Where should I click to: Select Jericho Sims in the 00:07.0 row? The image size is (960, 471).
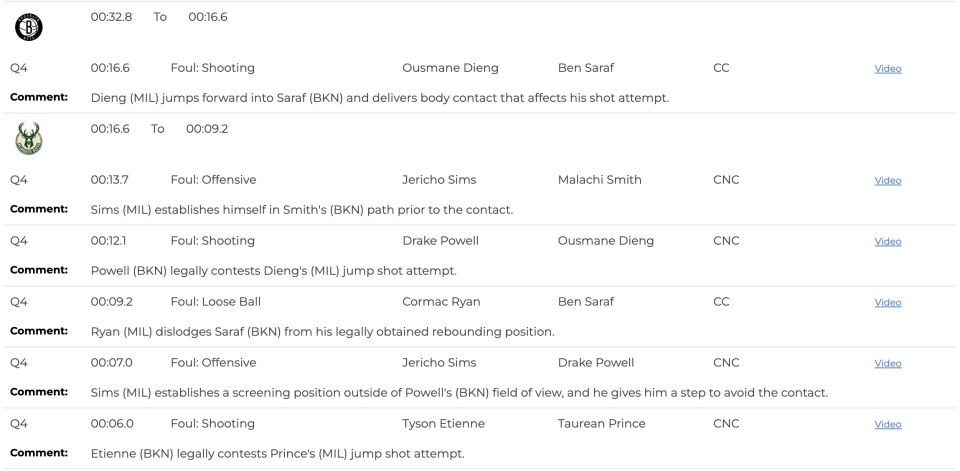(x=439, y=363)
